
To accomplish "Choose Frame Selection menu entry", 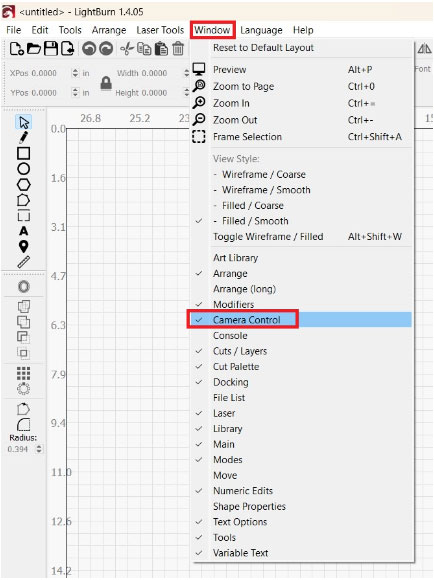I will click(x=300, y=137).
